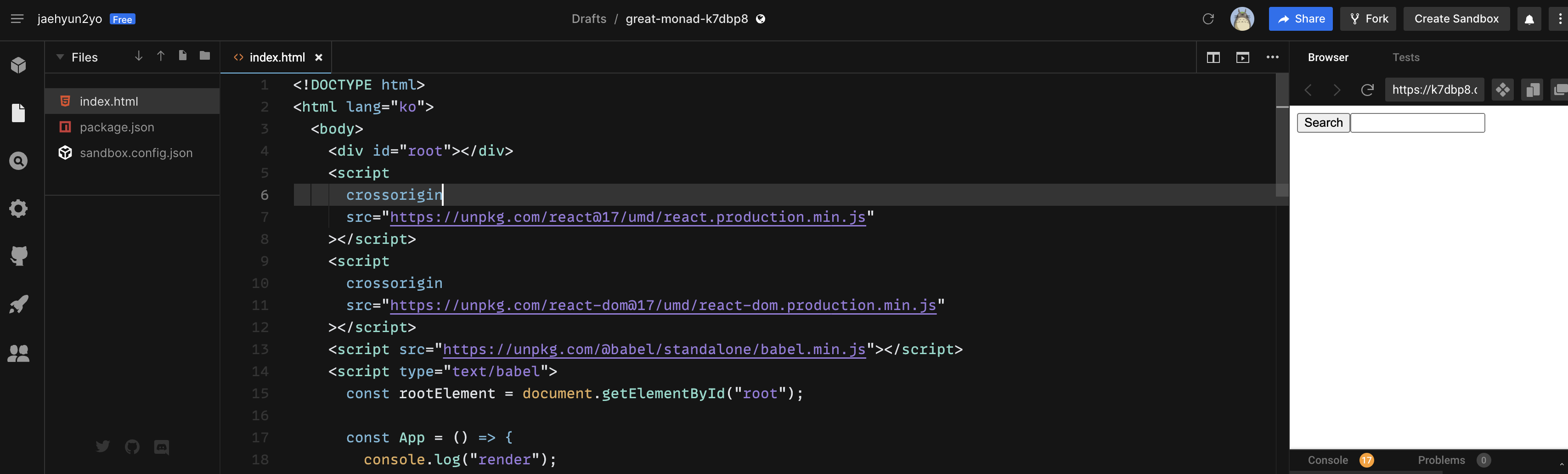Viewport: 1568px width, 474px height.
Task: Open the Console panel
Action: pyautogui.click(x=1328, y=460)
